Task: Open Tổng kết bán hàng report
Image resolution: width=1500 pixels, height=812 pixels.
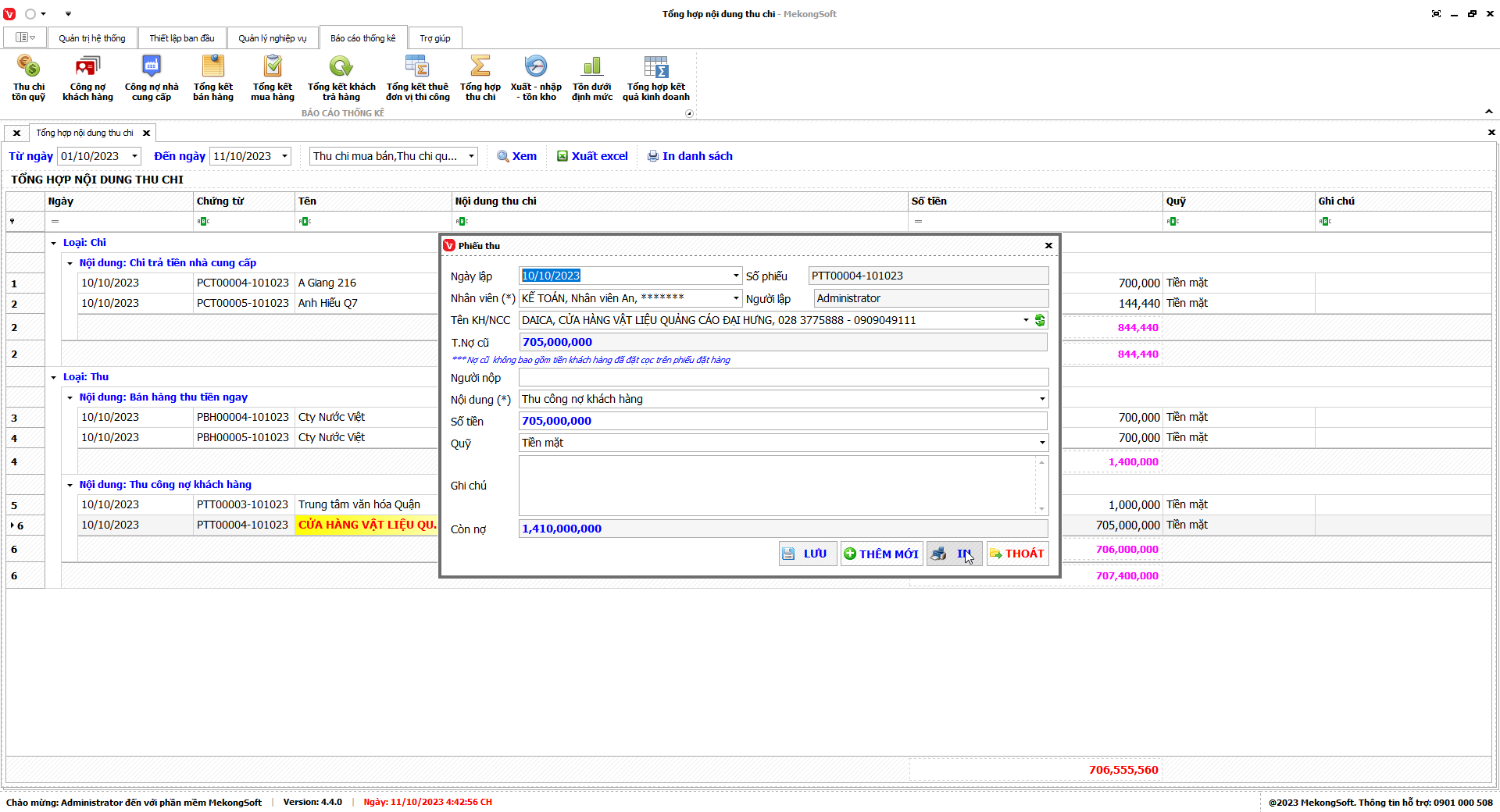Action: (213, 78)
